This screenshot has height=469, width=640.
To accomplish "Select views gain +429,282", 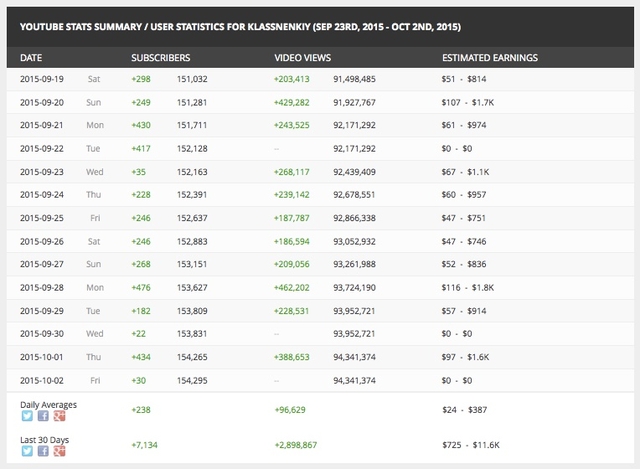I will (x=291, y=102).
